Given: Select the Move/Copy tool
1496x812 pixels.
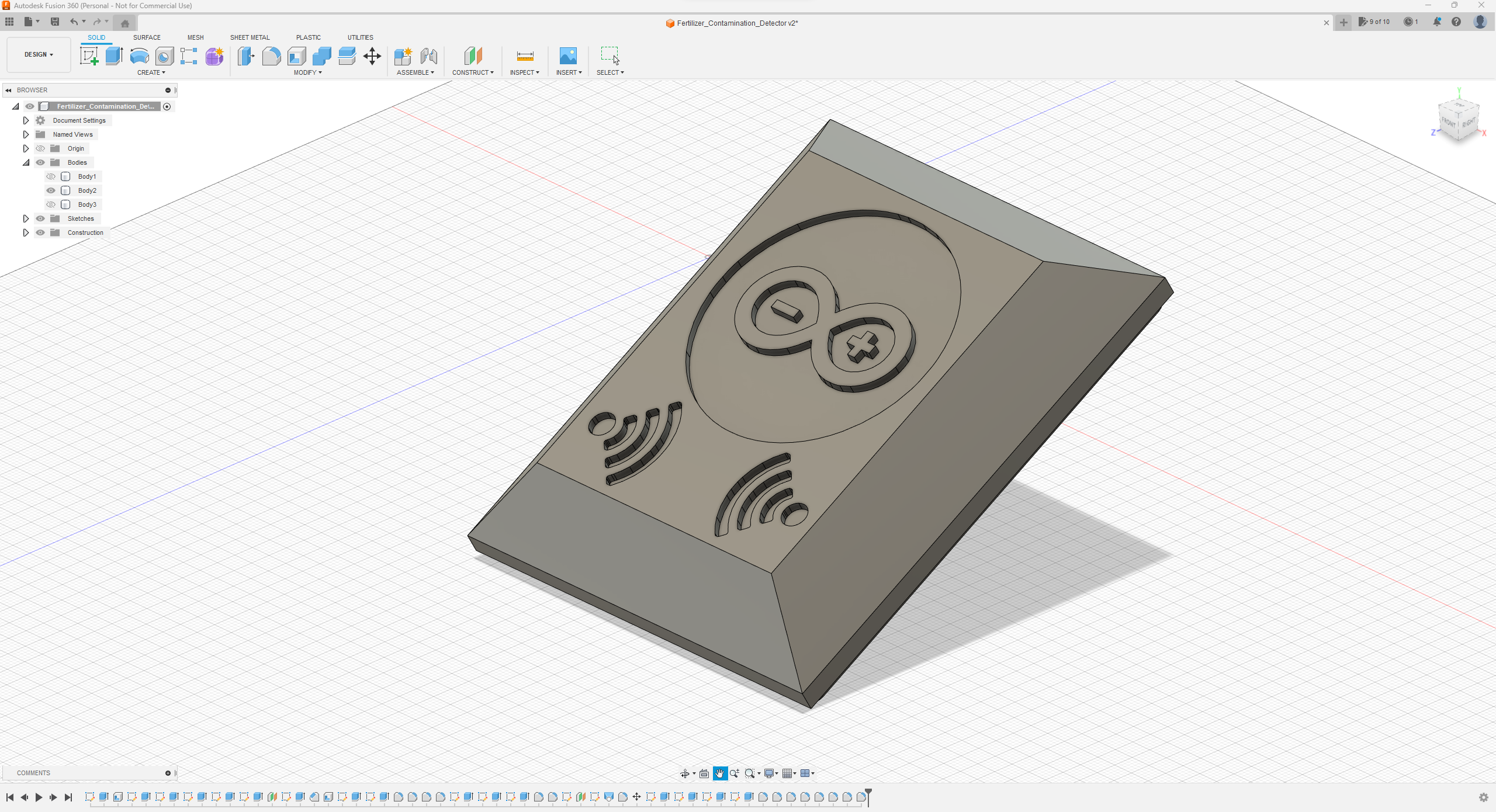Looking at the screenshot, I should [x=372, y=56].
